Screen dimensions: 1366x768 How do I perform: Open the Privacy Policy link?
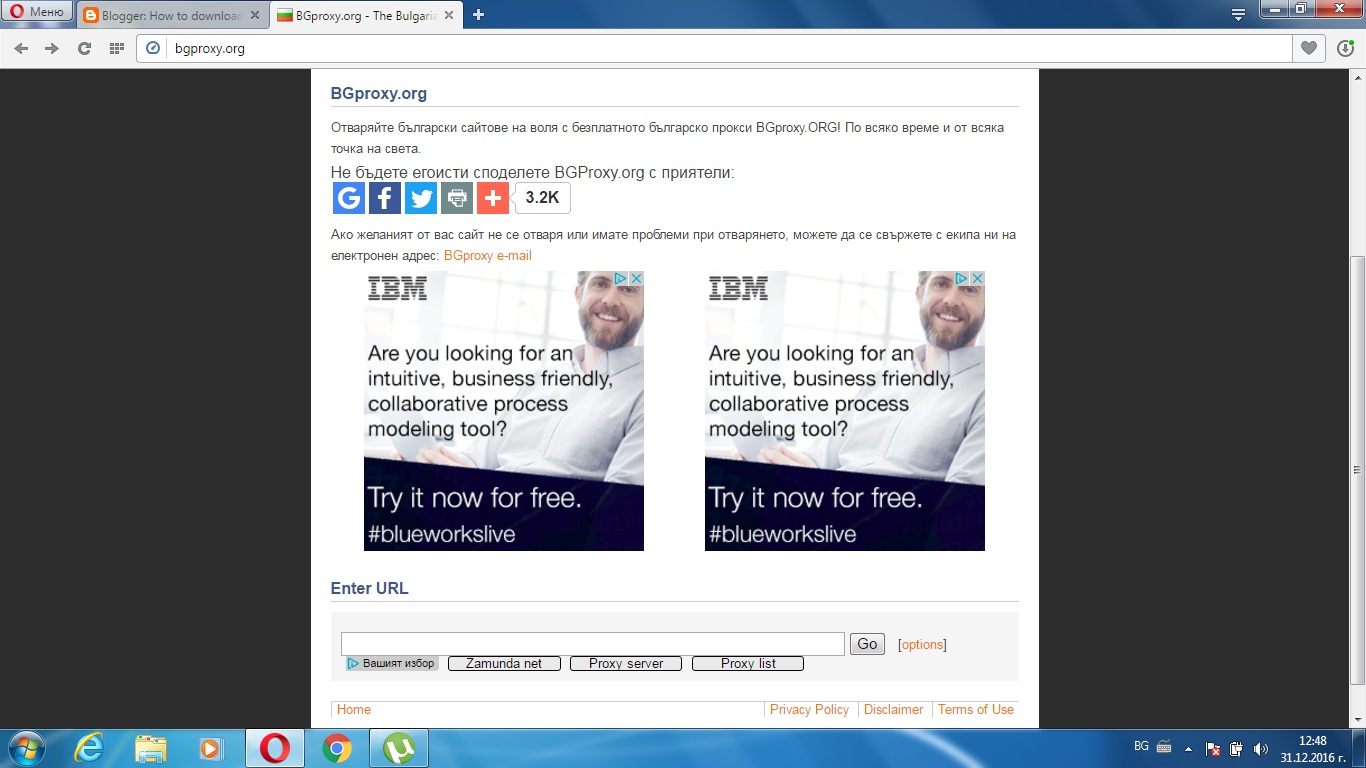coord(809,710)
